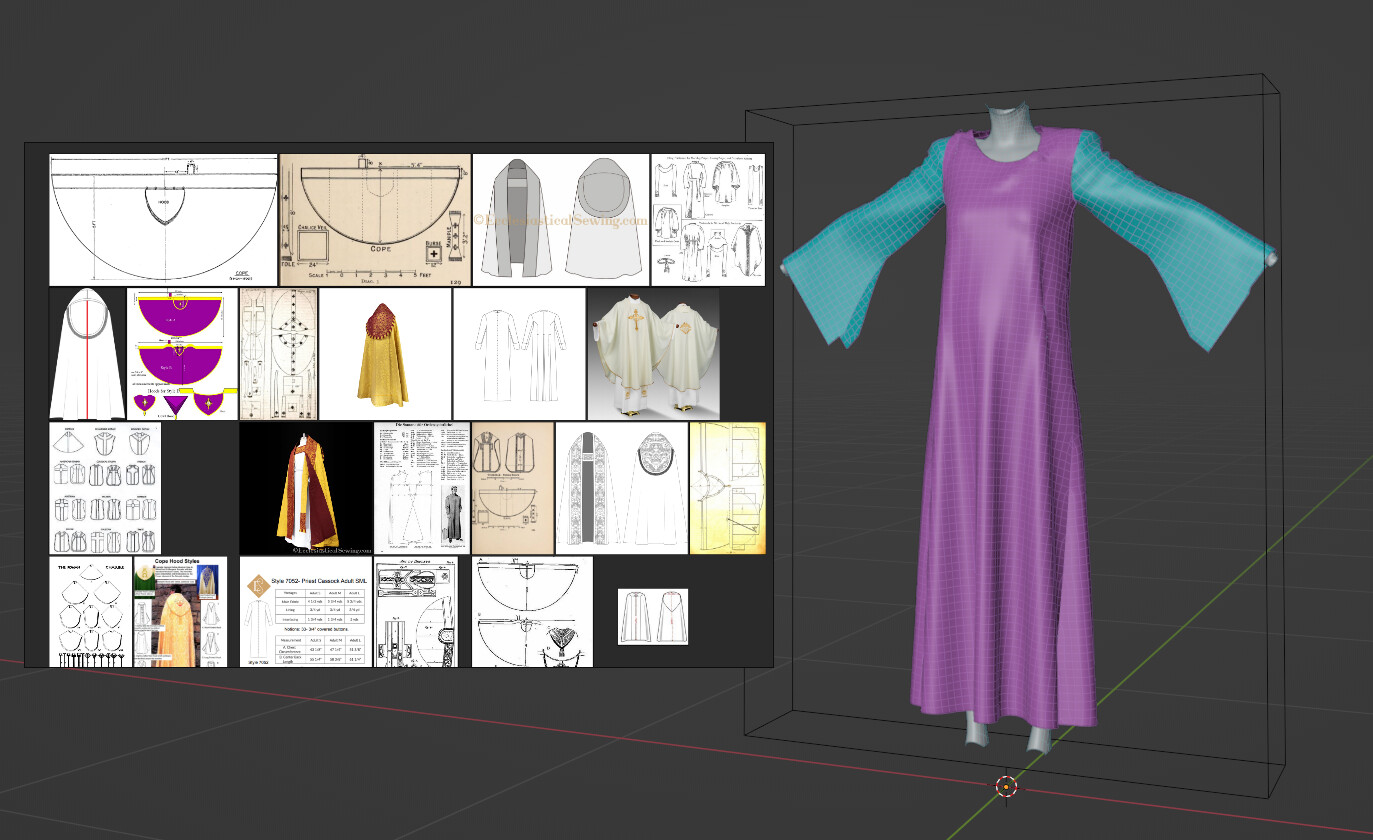Click the white chasubles with gold cross photo
The width and height of the screenshot is (1373, 840).
click(653, 354)
